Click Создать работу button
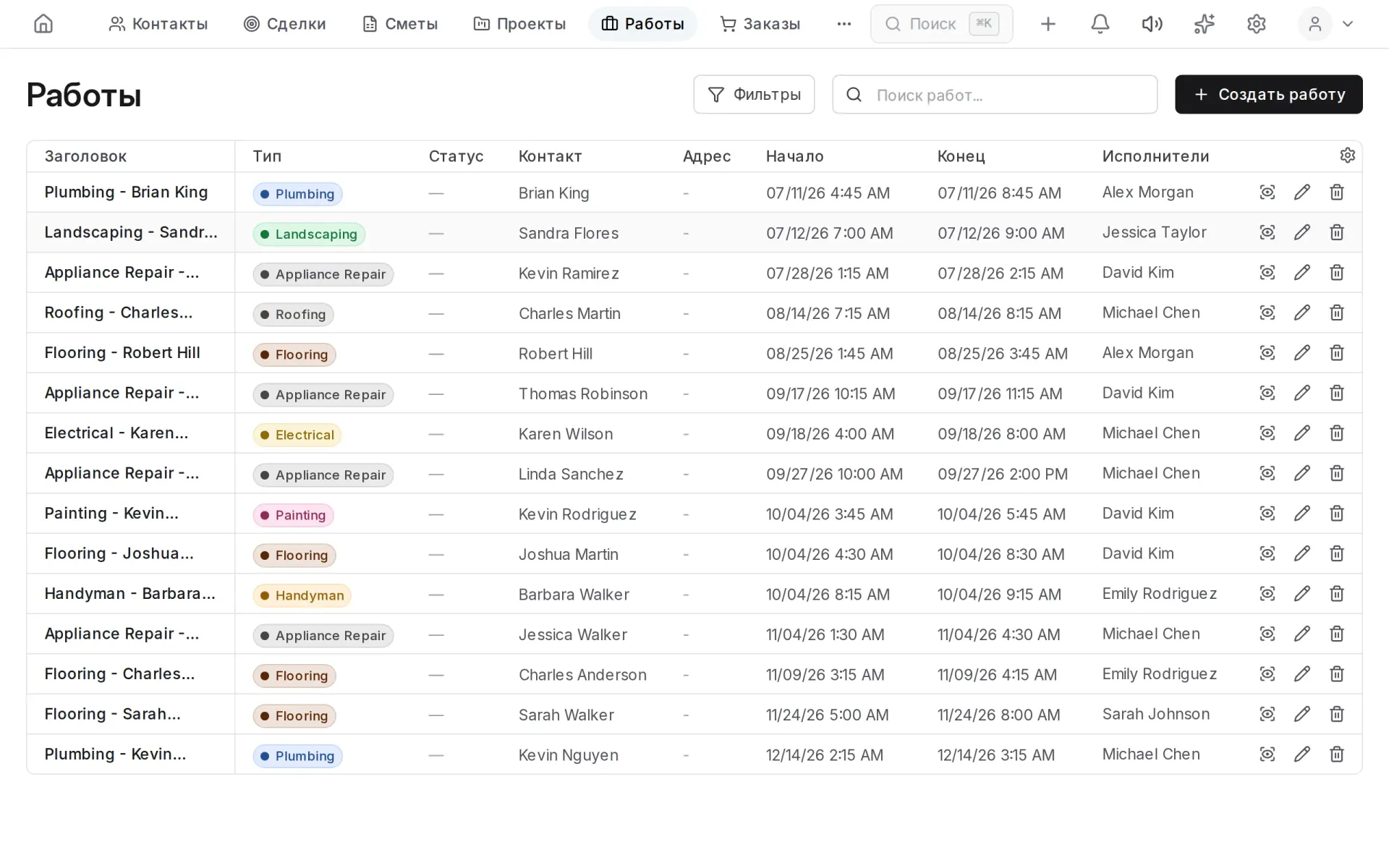The width and height of the screenshot is (1389, 868). [x=1268, y=95]
